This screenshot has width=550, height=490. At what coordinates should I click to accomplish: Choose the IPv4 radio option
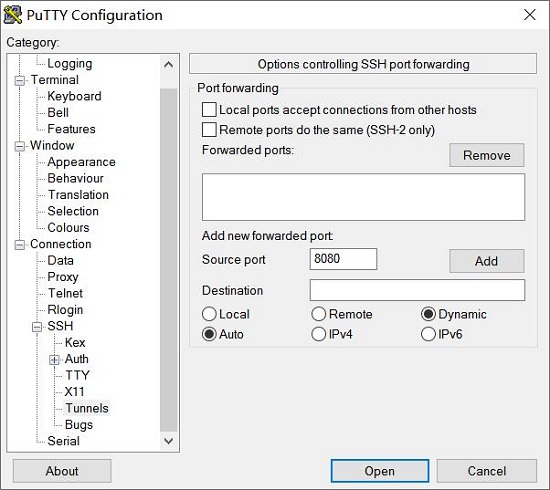[x=318, y=334]
